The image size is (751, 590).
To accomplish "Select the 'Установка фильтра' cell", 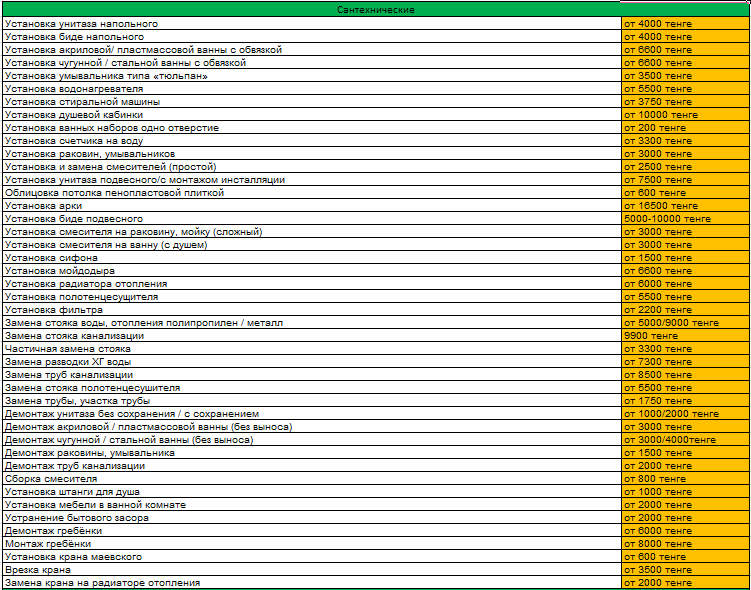I will (x=312, y=310).
